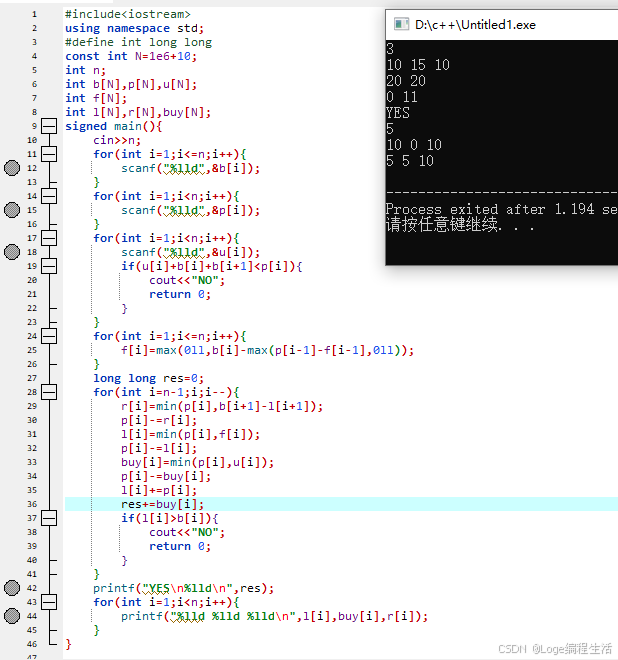
Task: Click the scanf reading &u[i] line
Action: pos(191,252)
